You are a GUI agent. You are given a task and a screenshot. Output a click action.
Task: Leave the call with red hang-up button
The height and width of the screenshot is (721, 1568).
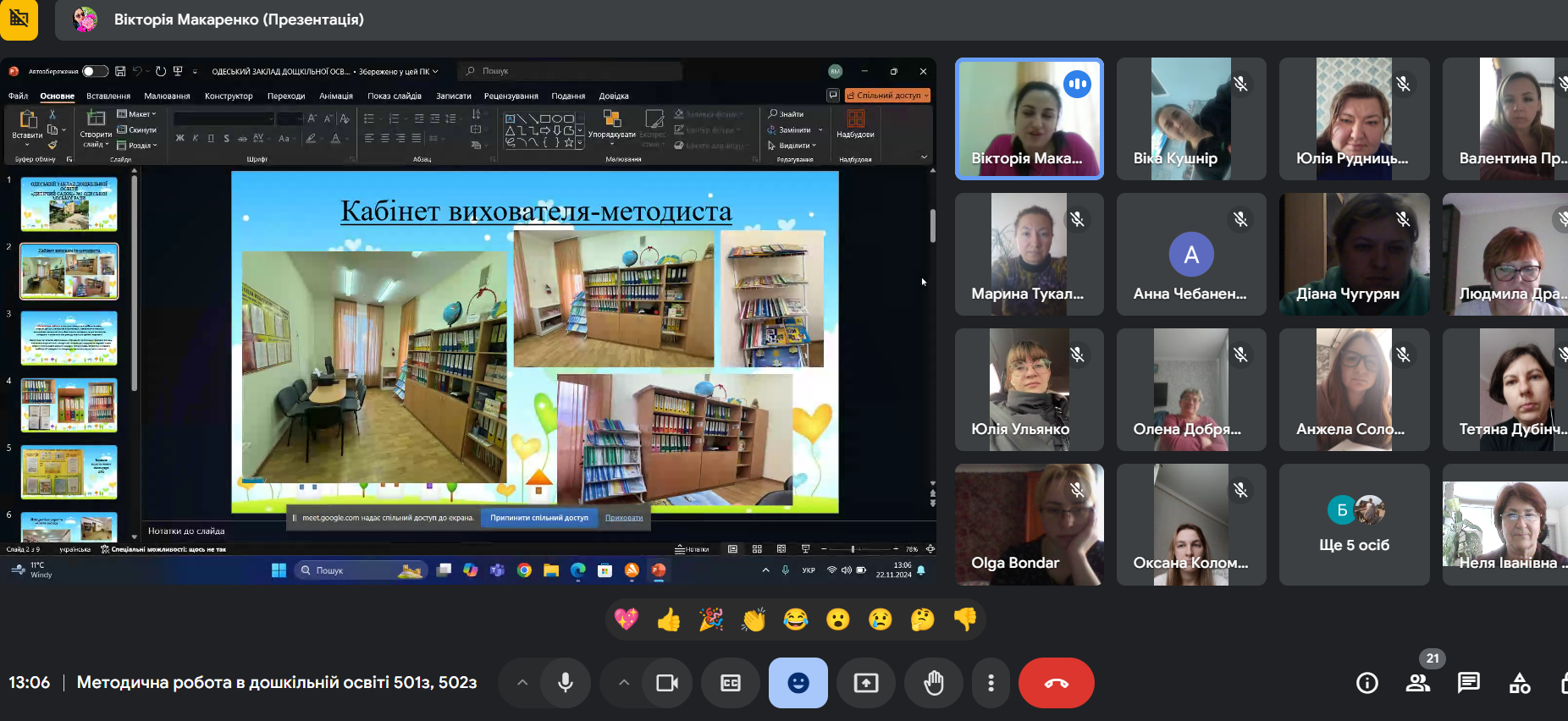(1057, 683)
